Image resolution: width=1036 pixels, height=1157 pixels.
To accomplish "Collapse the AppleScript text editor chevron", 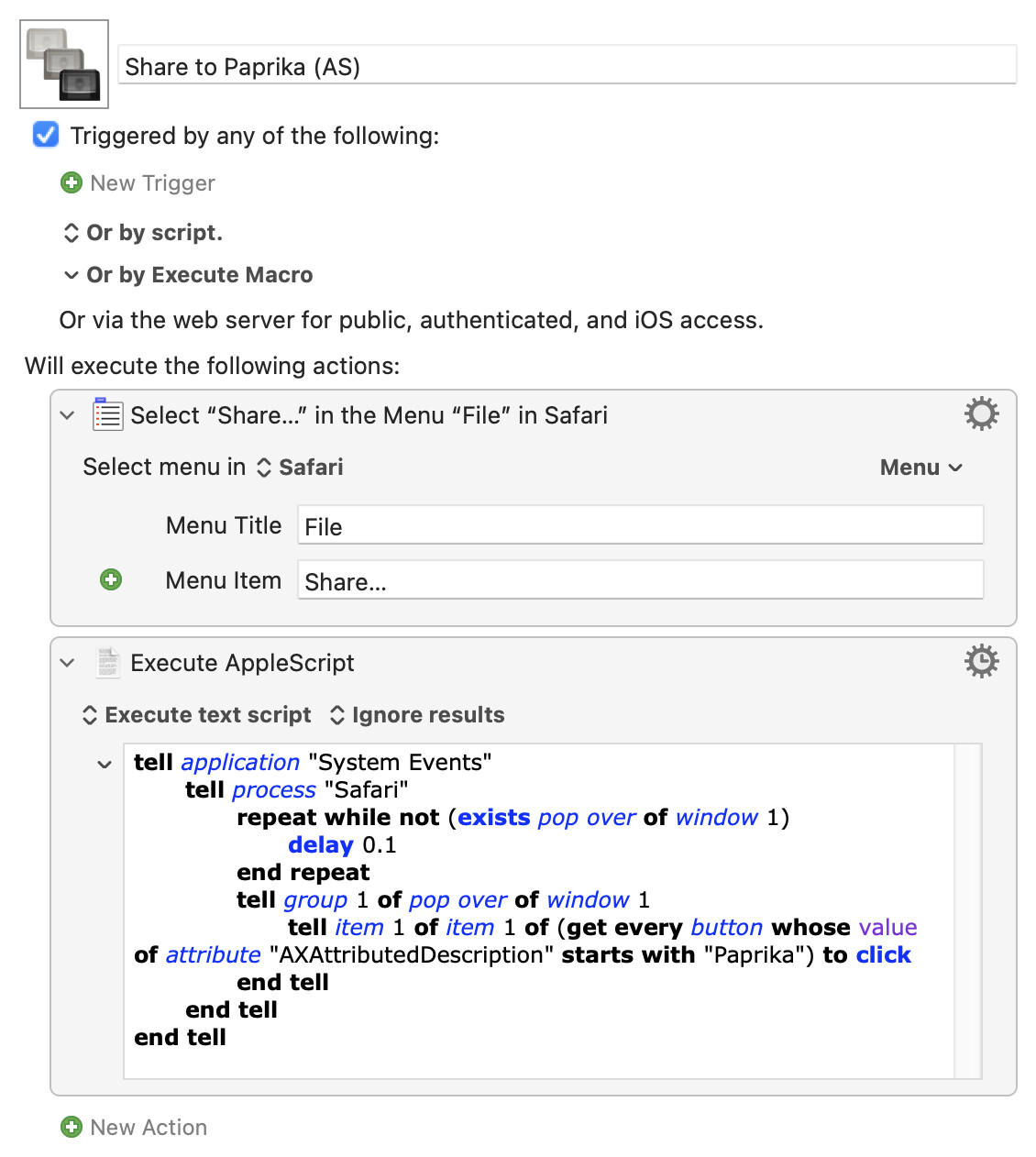I will 105,764.
